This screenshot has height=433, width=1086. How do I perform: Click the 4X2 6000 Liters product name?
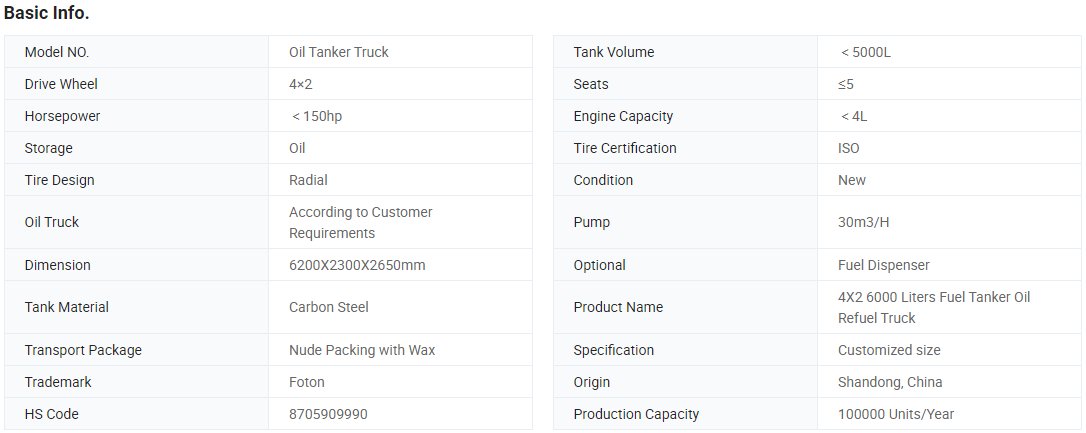934,308
